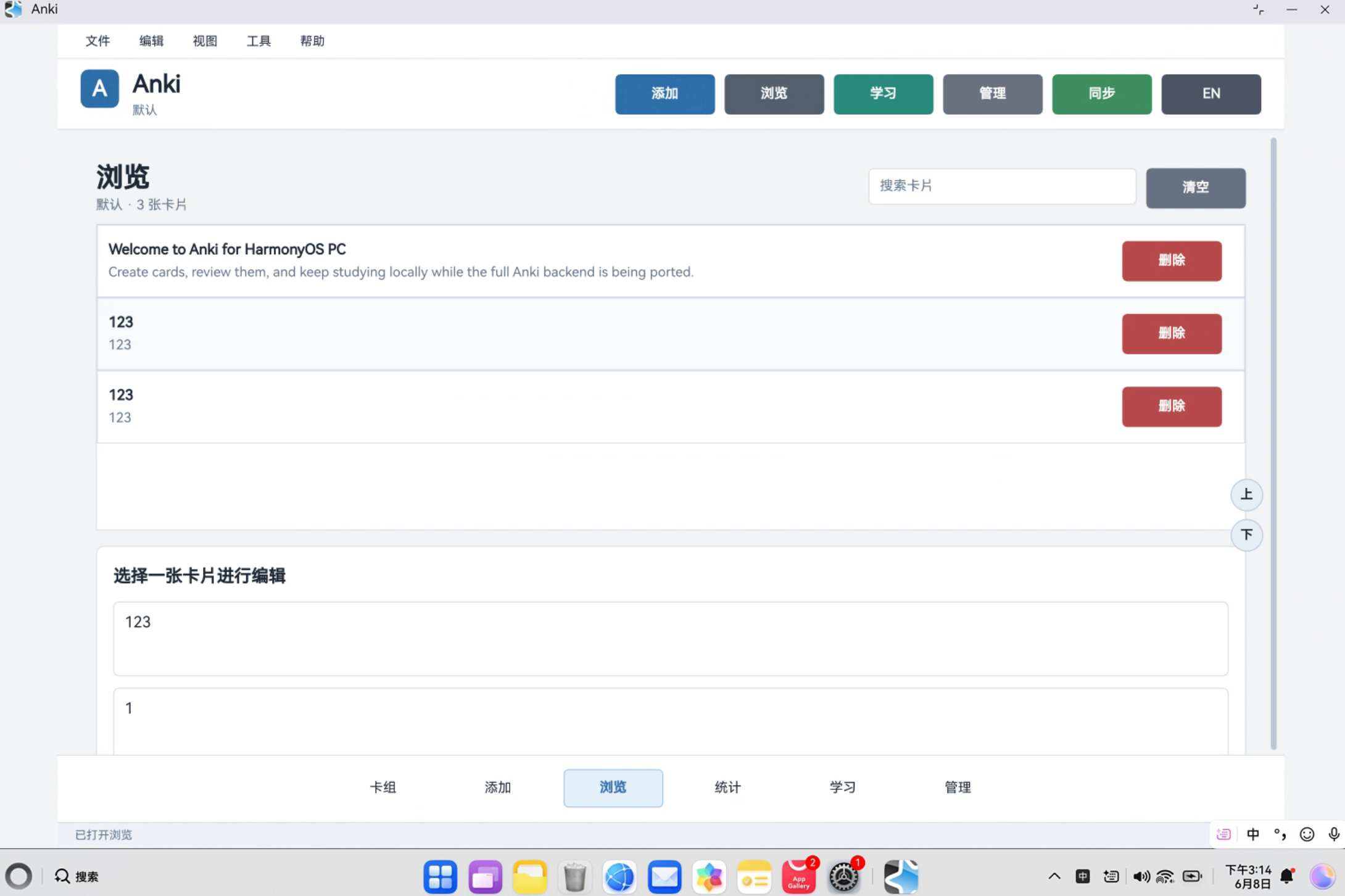Viewport: 1345px width, 896px height.
Task: Click the "已打开浏览" status bar message
Action: point(104,835)
